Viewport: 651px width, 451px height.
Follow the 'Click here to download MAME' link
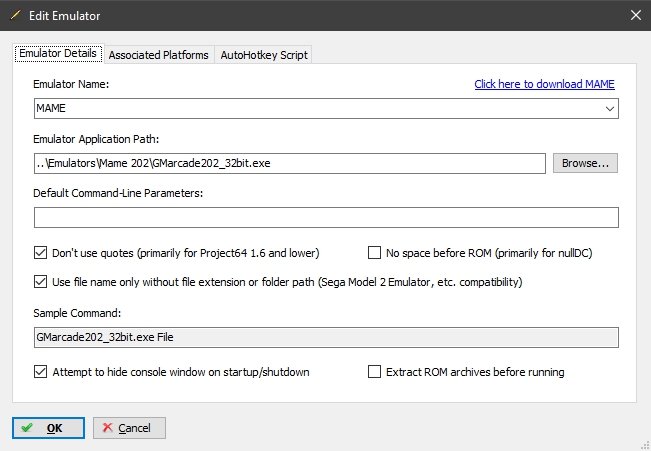[x=544, y=84]
